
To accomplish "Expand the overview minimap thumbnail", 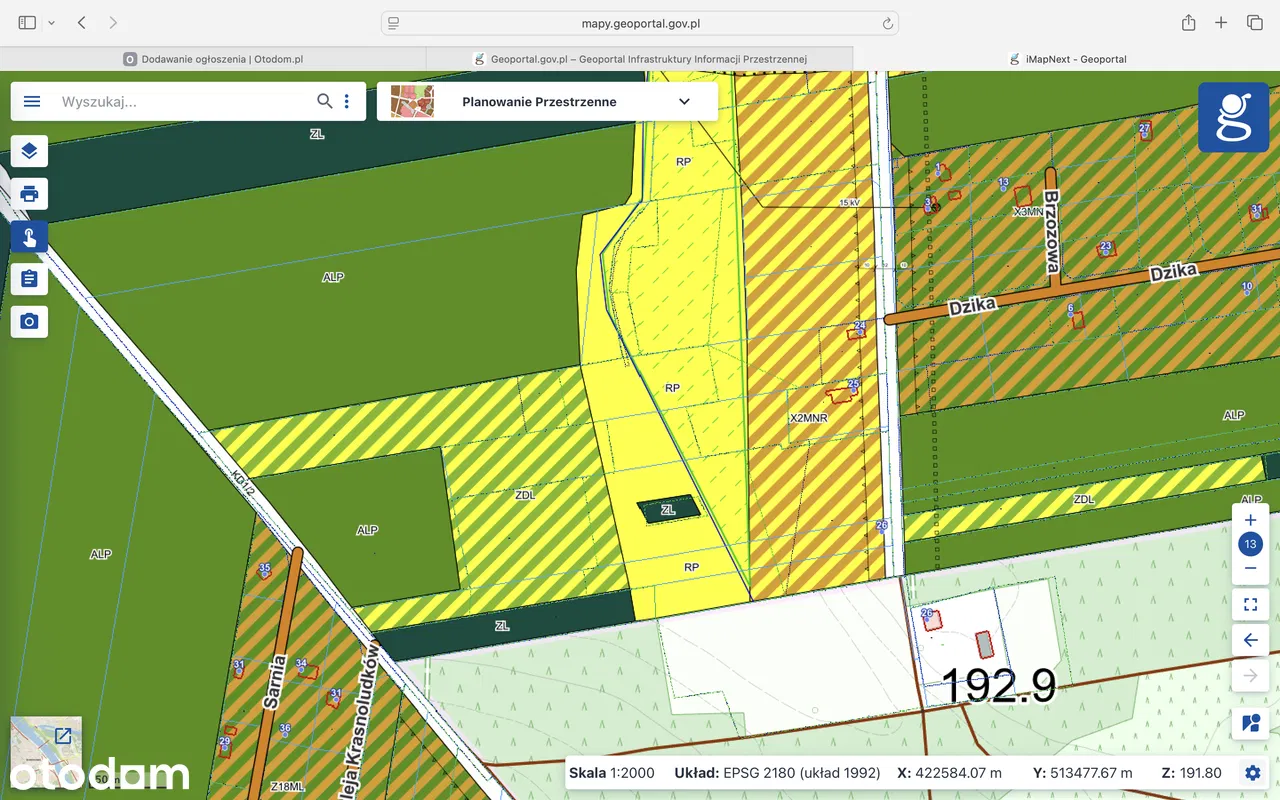I will point(63,736).
